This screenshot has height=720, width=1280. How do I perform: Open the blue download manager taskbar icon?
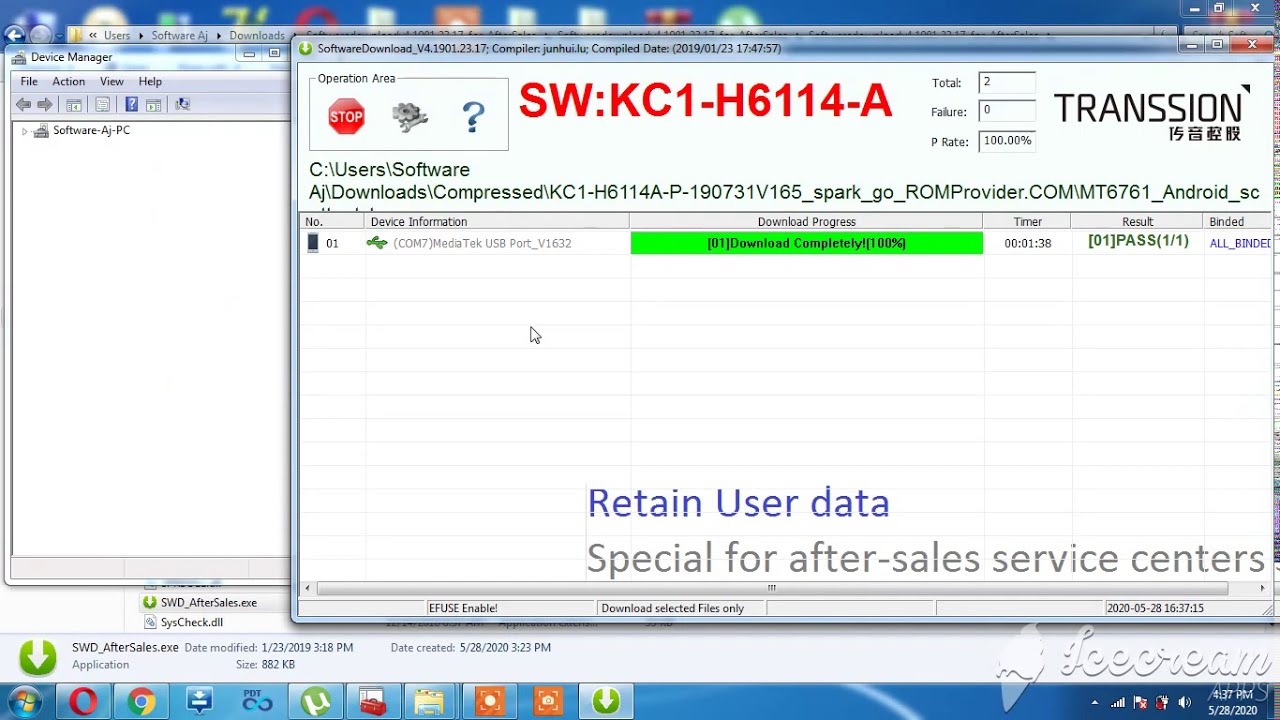click(x=199, y=702)
